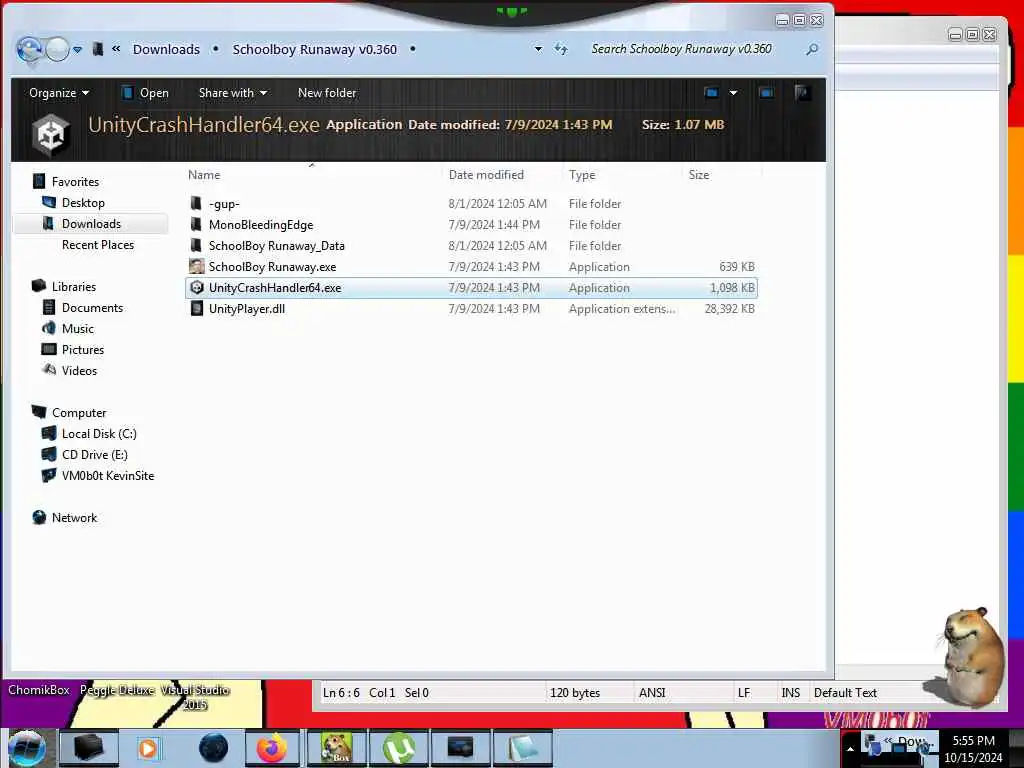Open Local Disk (C:)

[99, 434]
